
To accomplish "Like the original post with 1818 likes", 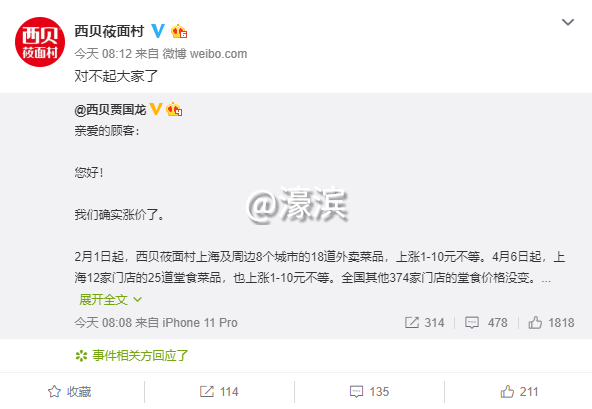I will point(551,323).
